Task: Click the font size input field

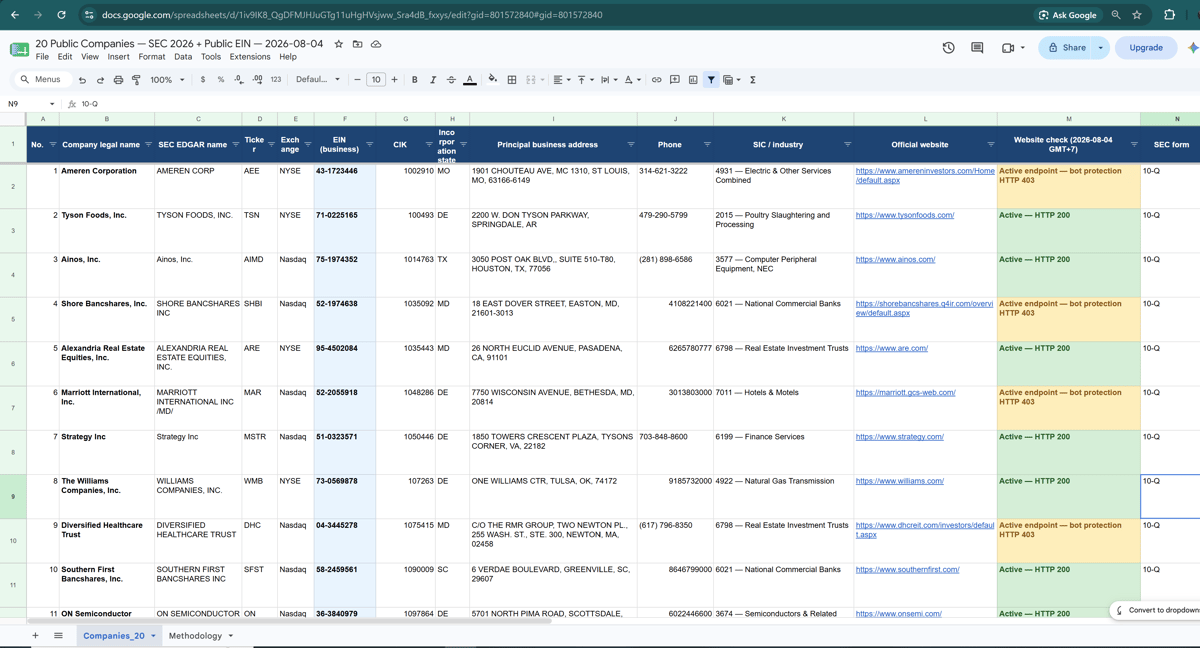Action: 376,80
